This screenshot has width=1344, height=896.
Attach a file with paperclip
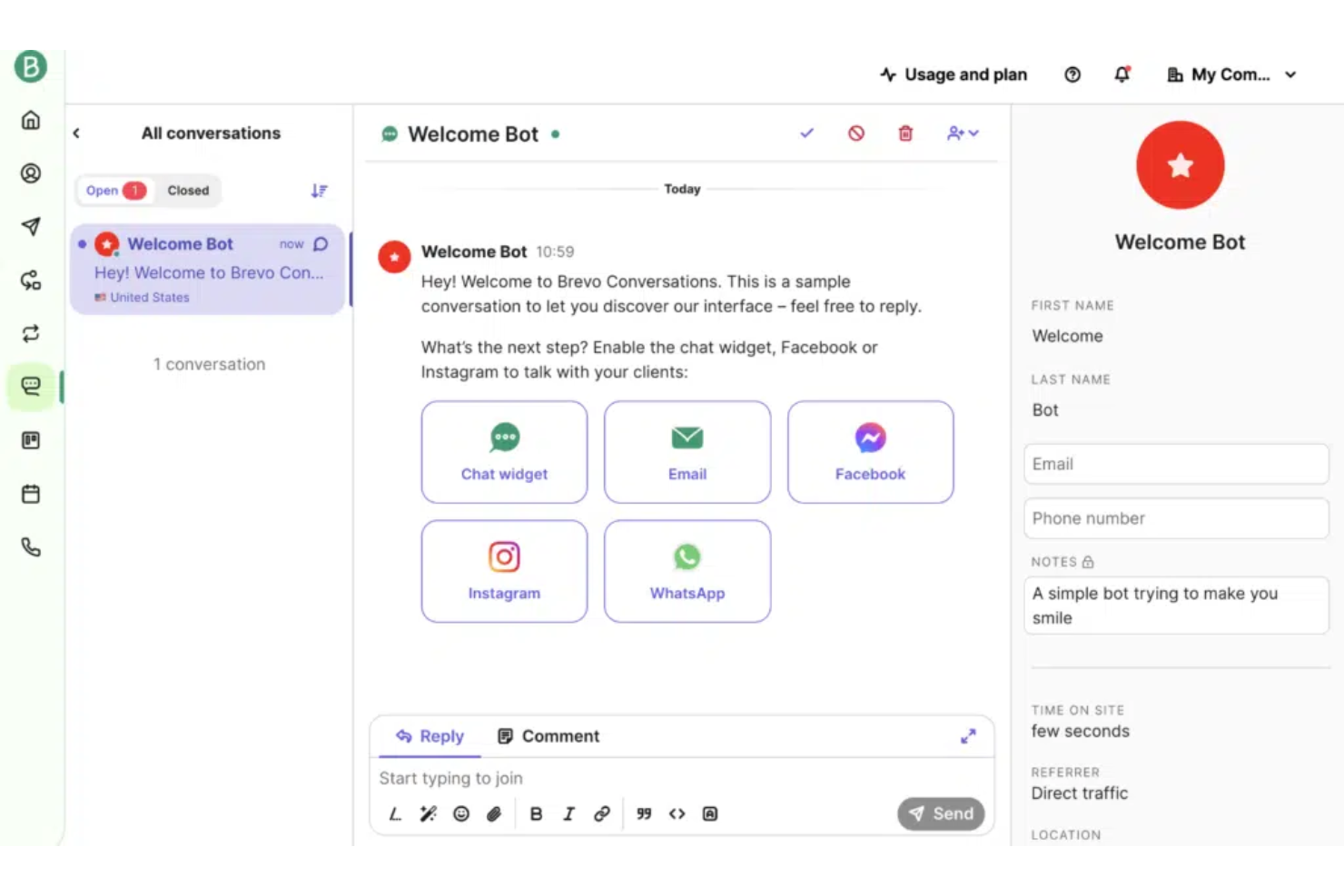pyautogui.click(x=494, y=814)
